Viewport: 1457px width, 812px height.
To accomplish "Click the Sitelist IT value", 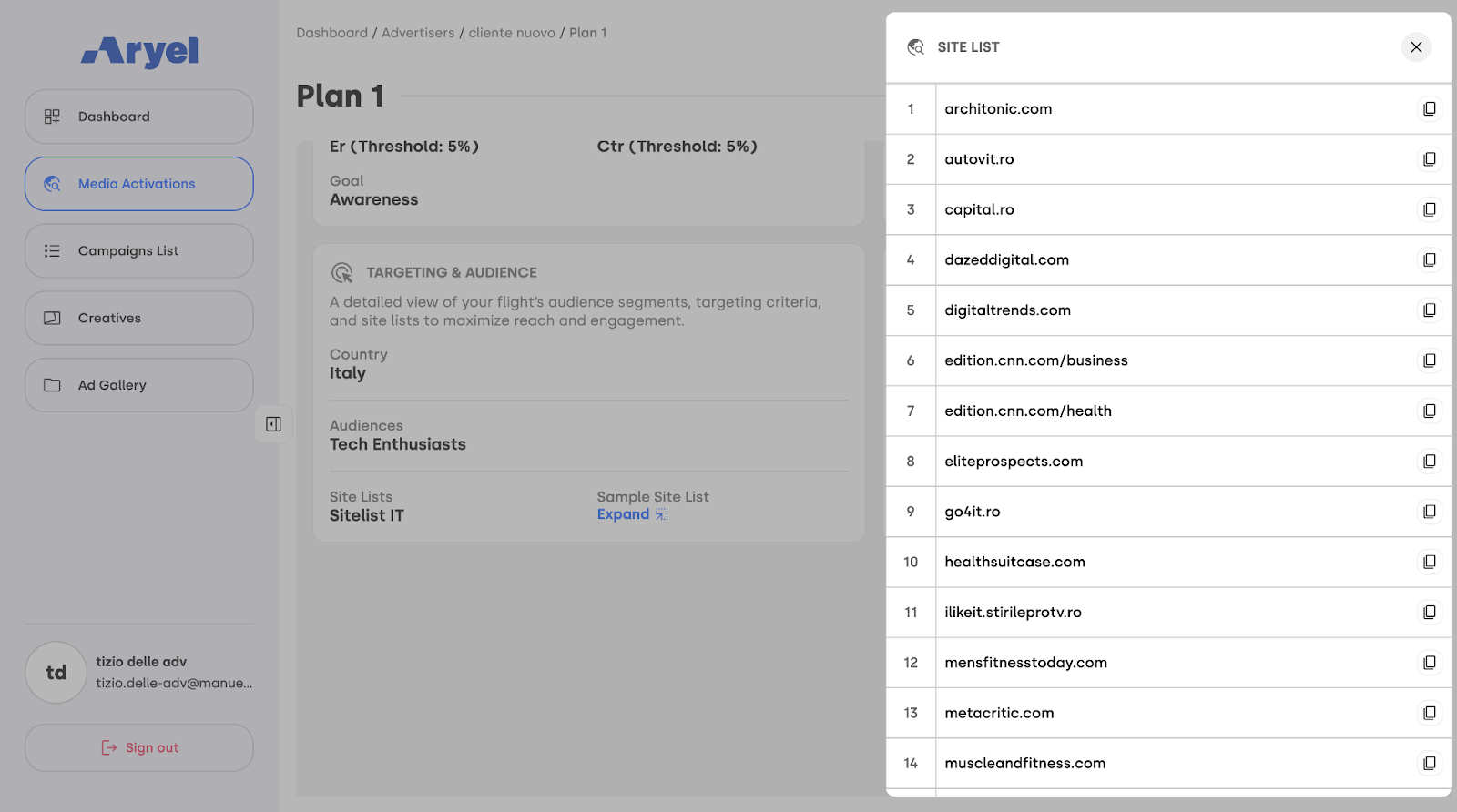I will pos(367,515).
